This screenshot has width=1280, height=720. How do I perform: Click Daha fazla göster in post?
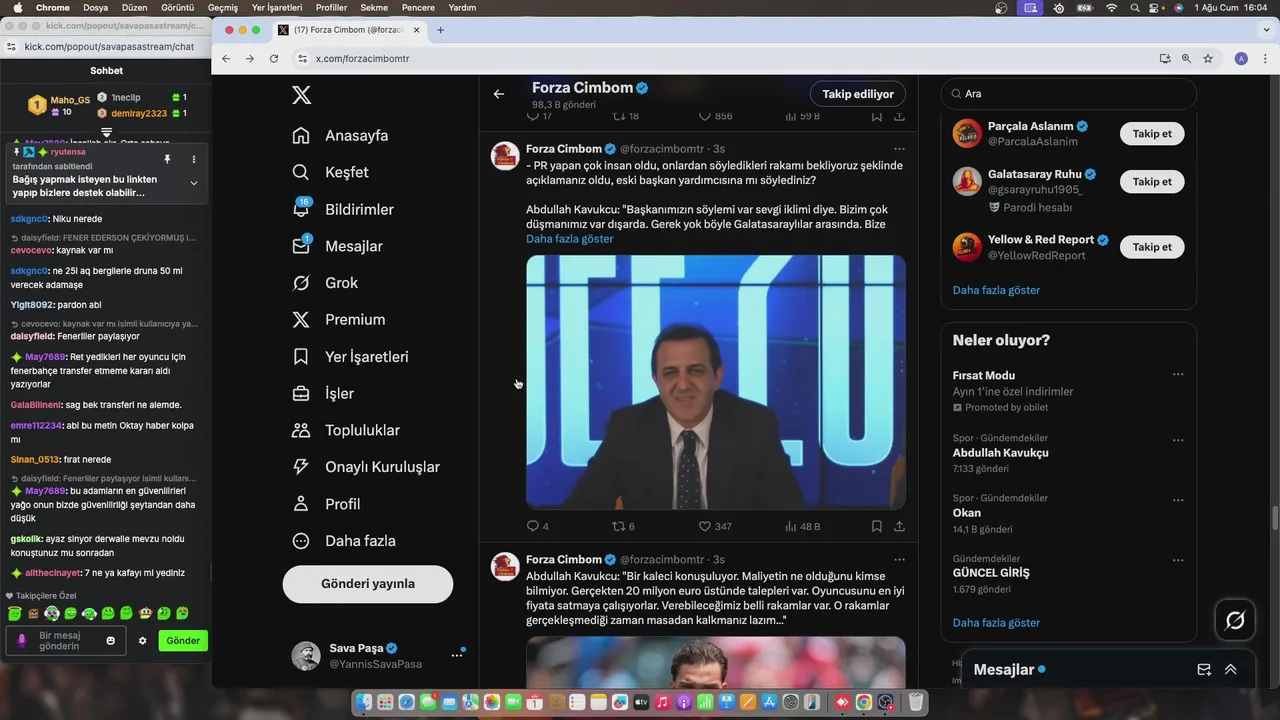click(x=570, y=239)
